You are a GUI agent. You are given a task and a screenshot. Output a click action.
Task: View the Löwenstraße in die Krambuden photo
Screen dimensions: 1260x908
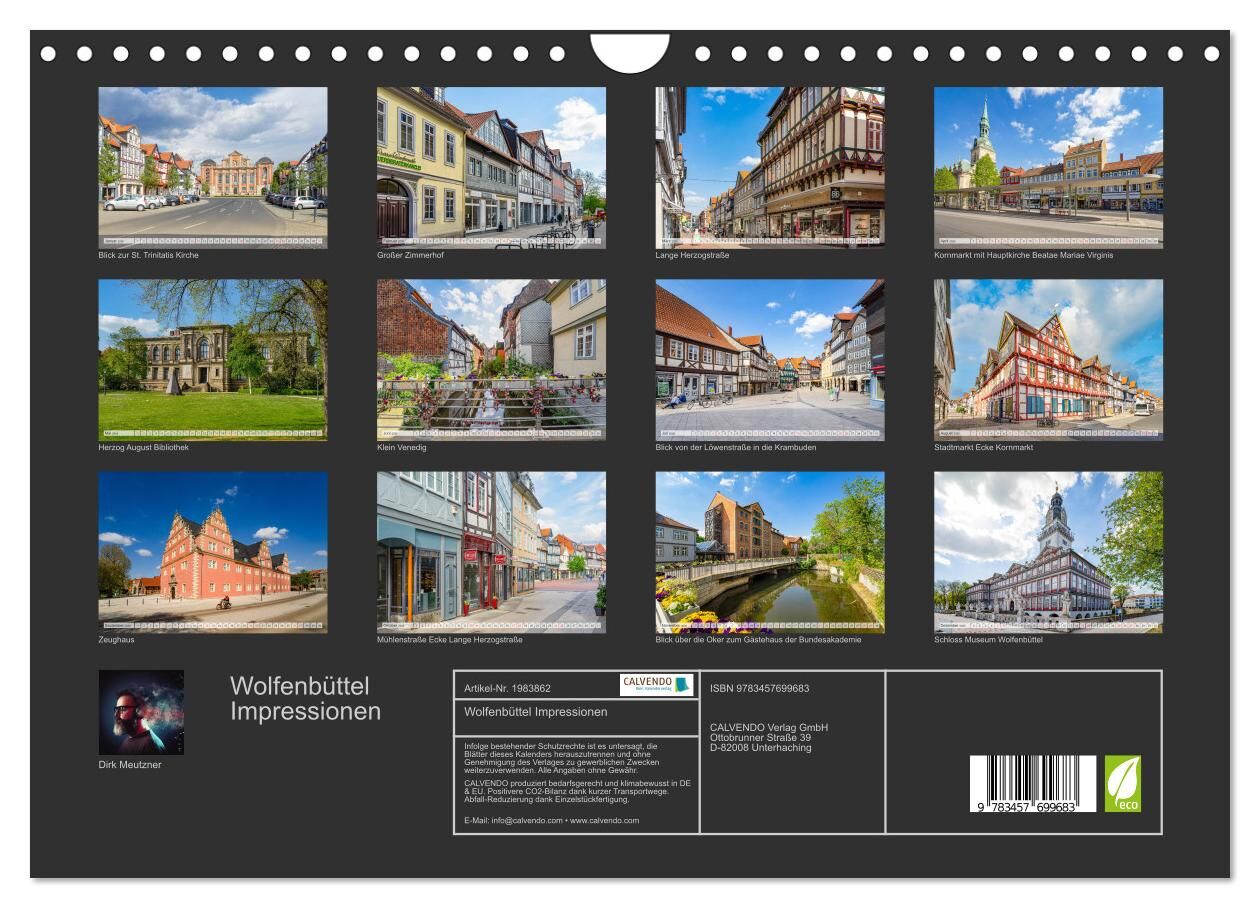[x=769, y=359]
